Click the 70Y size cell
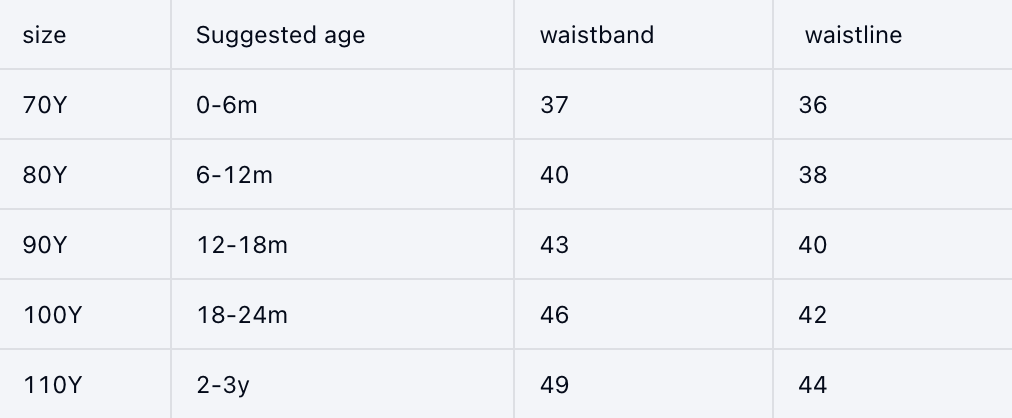Image resolution: width=1012 pixels, height=418 pixels. (x=44, y=104)
